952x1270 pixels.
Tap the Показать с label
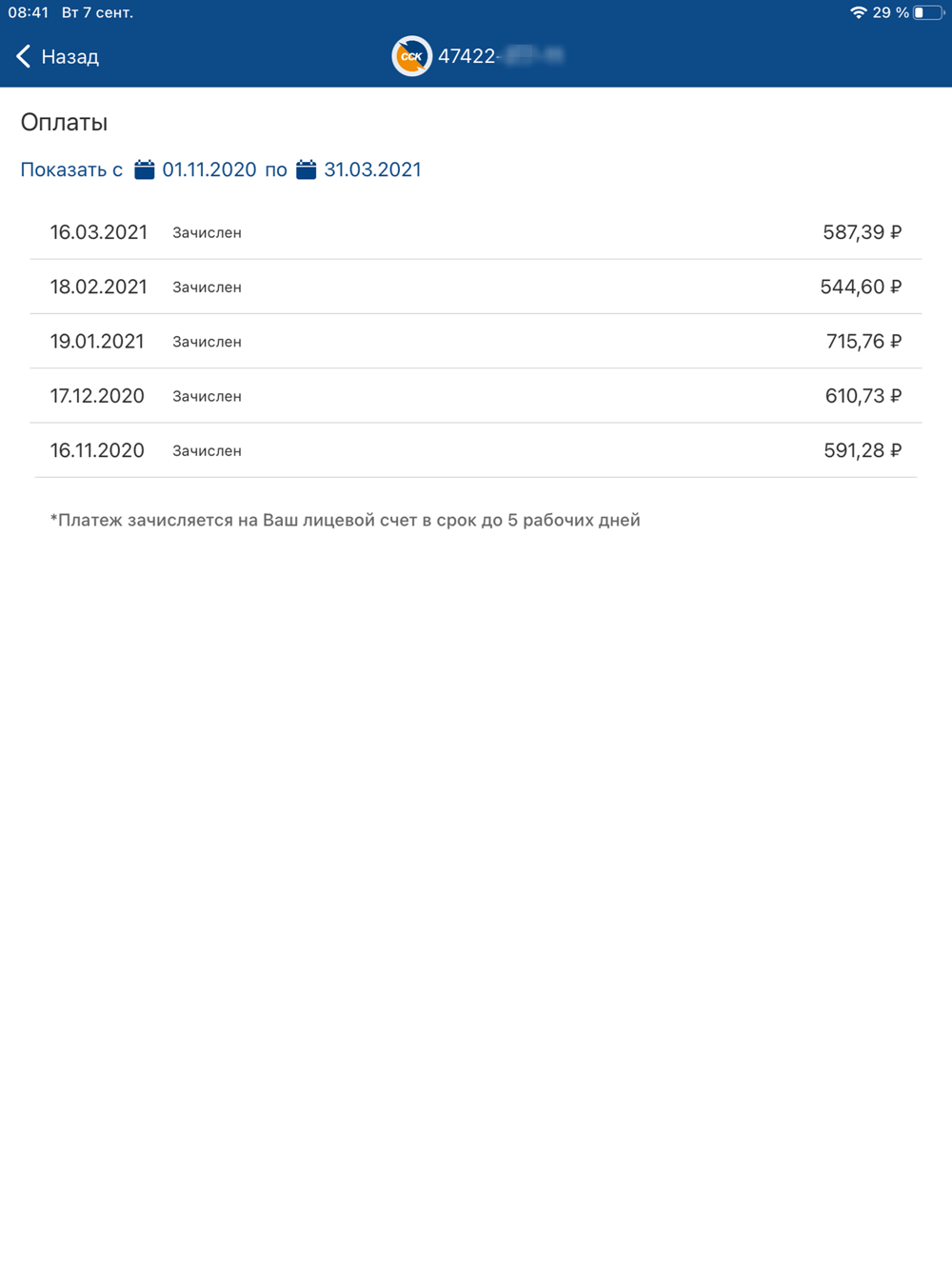71,169
